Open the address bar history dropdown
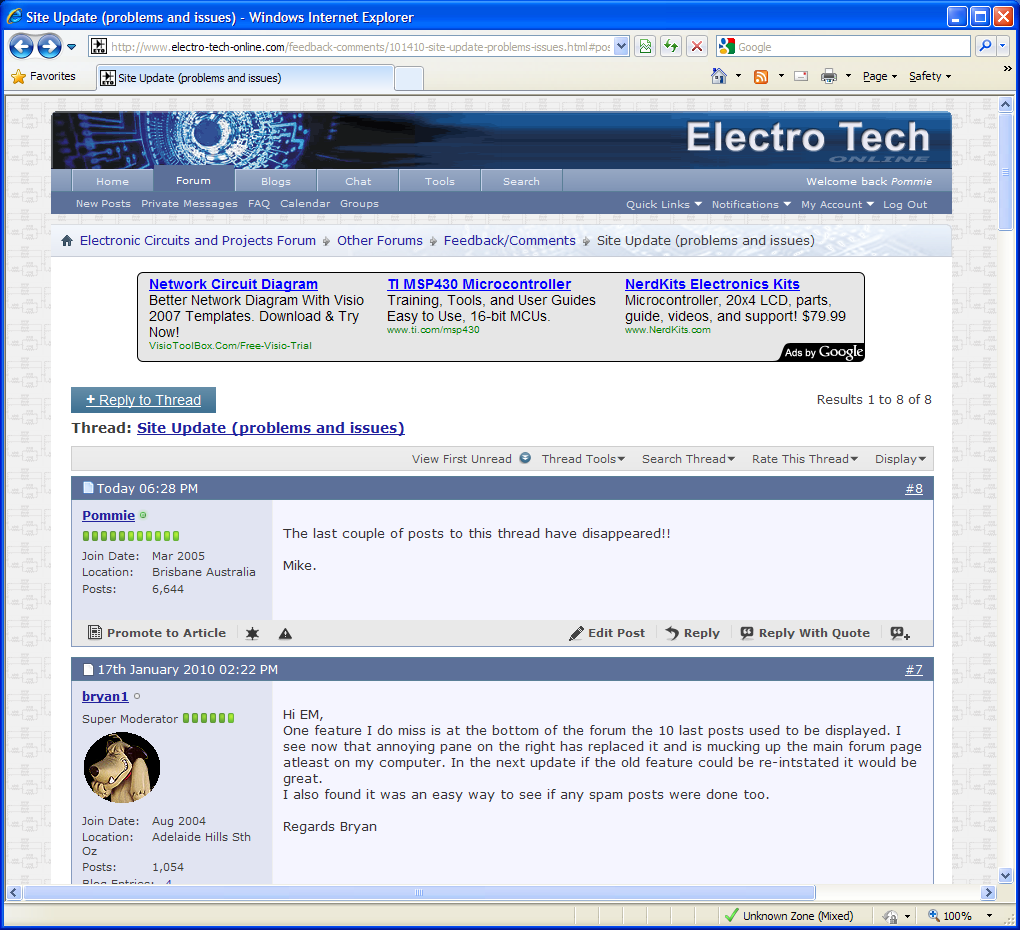Viewport: 1020px width, 930px height. point(621,46)
